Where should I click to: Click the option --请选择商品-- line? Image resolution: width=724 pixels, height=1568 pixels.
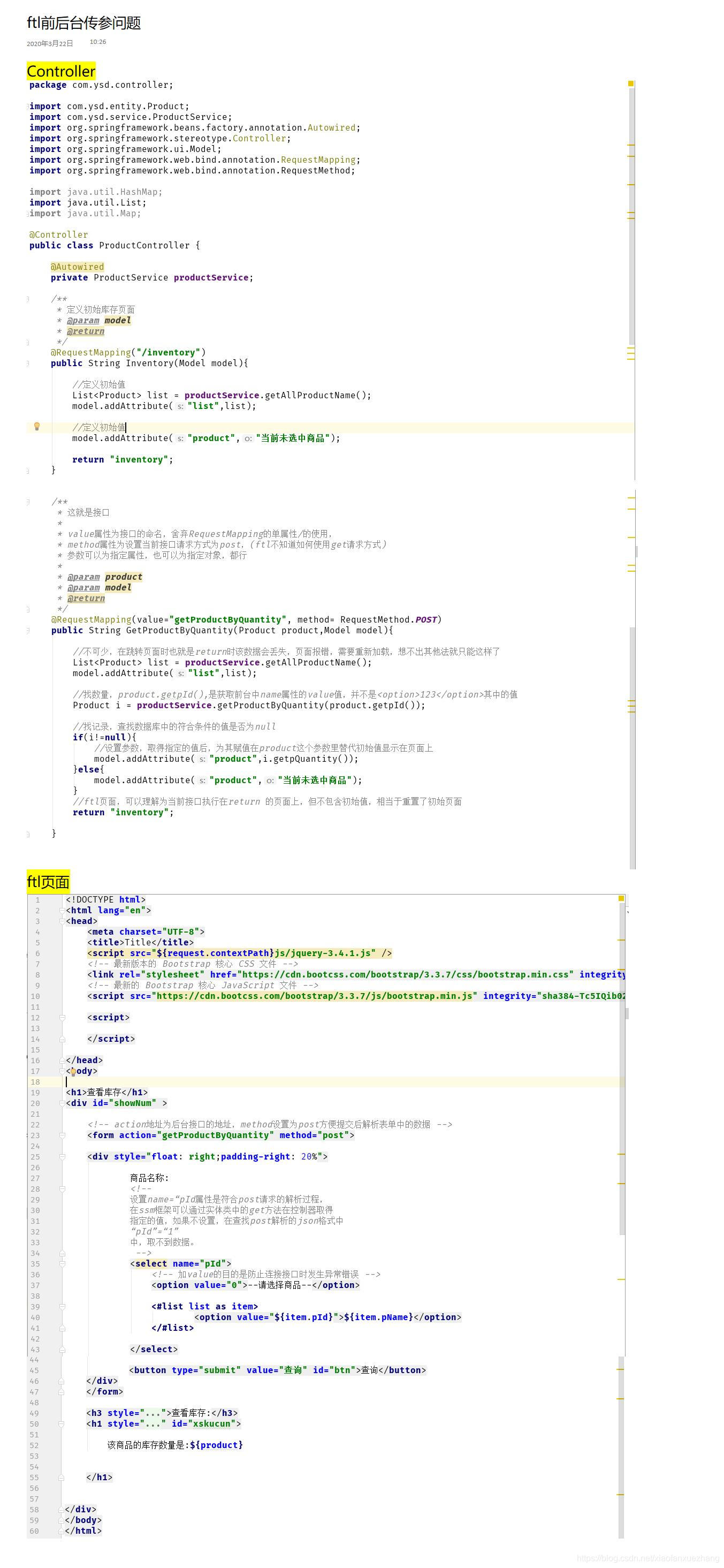point(256,1285)
